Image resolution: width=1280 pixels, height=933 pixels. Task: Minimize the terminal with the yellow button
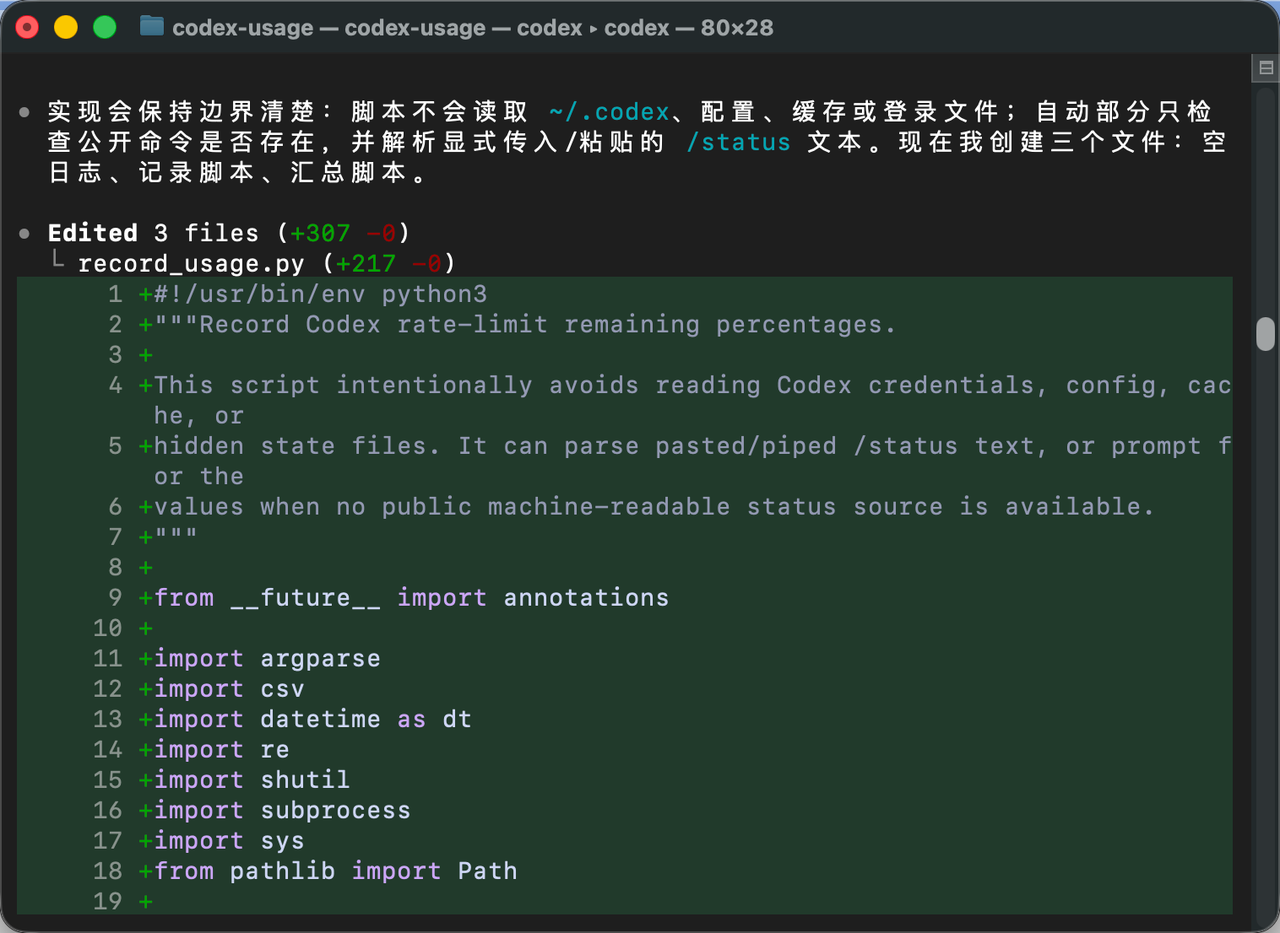pos(66,27)
